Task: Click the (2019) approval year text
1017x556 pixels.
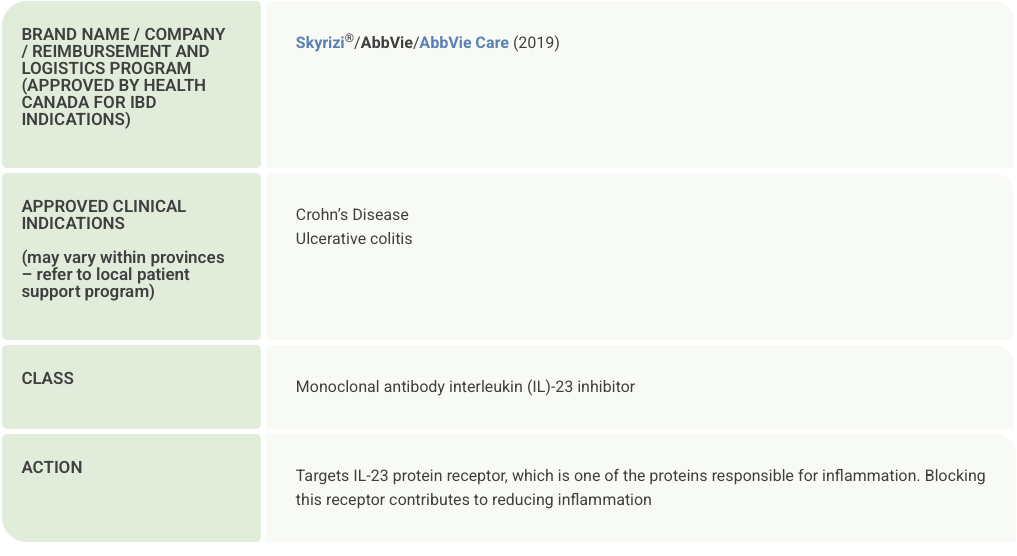Action: 537,43
